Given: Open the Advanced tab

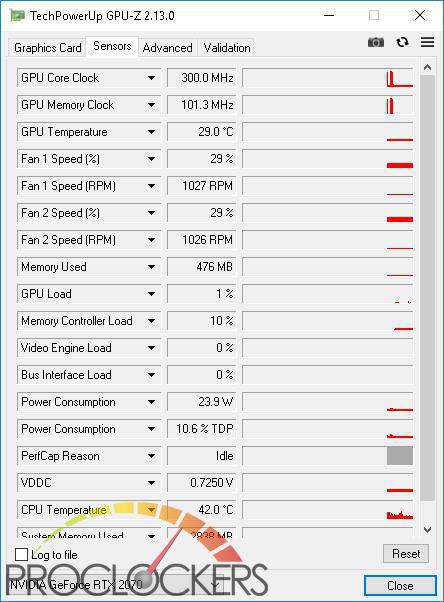Looking at the screenshot, I should coord(167,48).
